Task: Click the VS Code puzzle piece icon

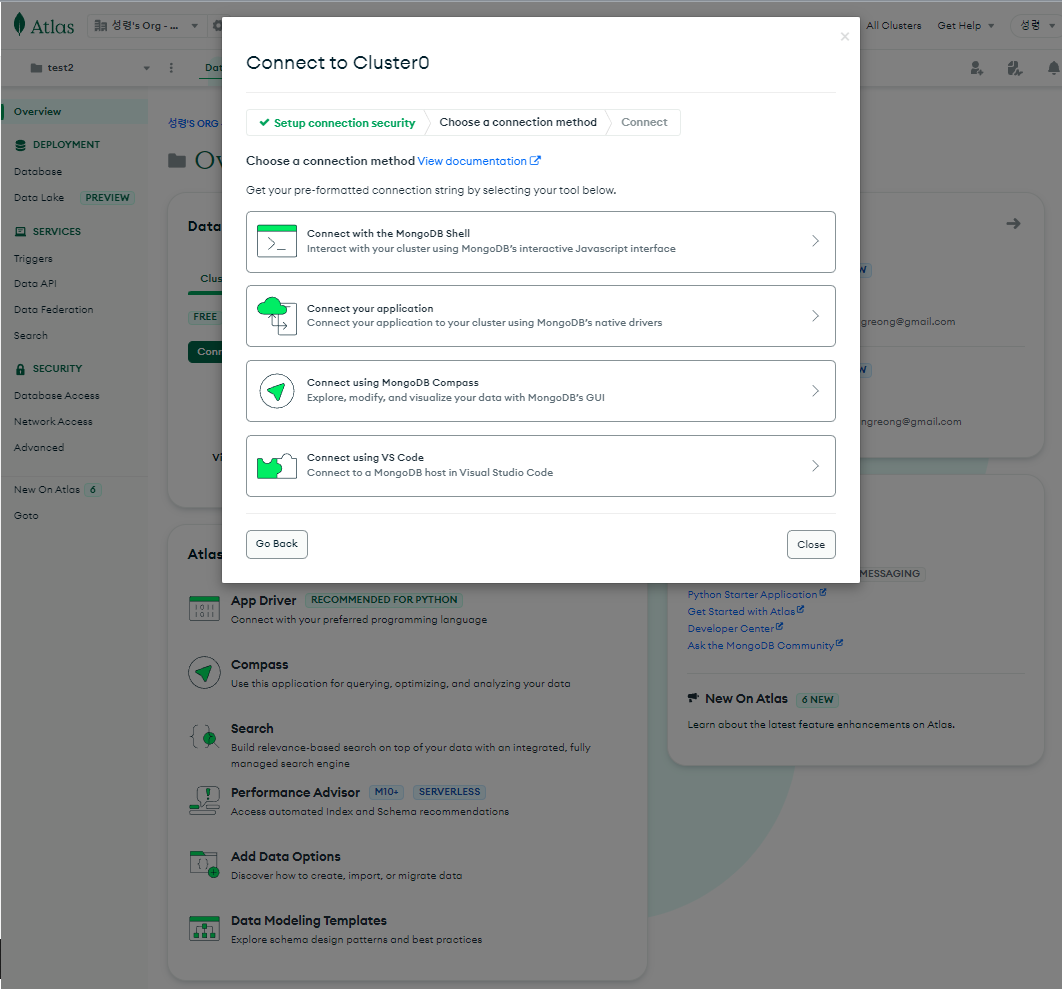Action: click(277, 466)
